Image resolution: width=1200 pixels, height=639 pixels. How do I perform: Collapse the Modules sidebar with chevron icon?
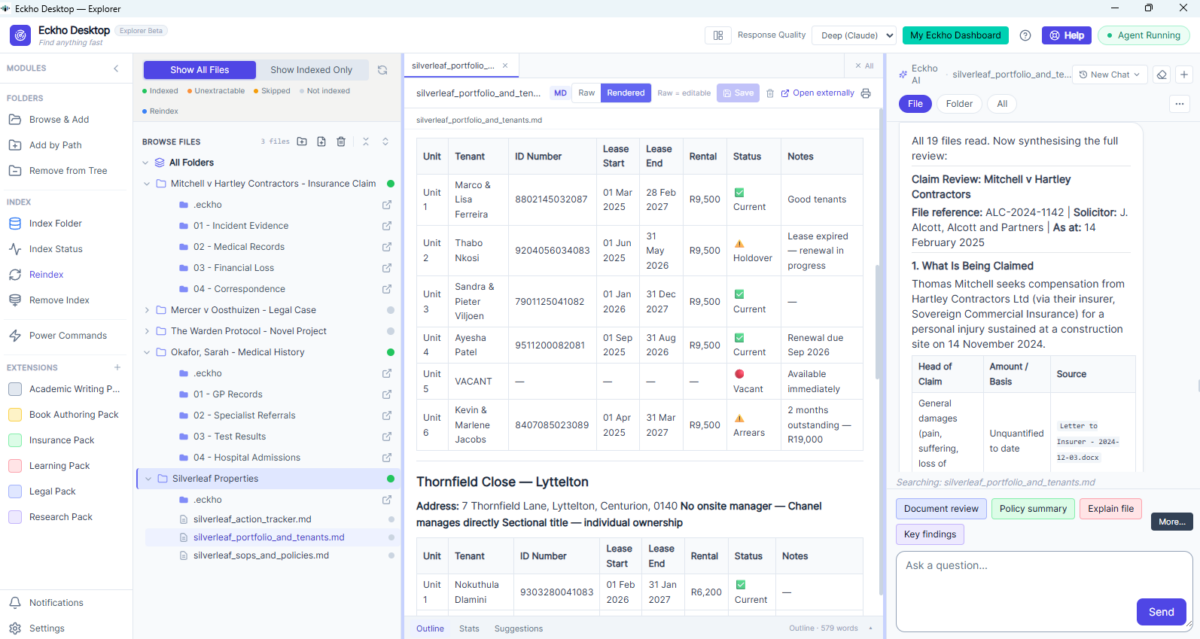(115, 69)
